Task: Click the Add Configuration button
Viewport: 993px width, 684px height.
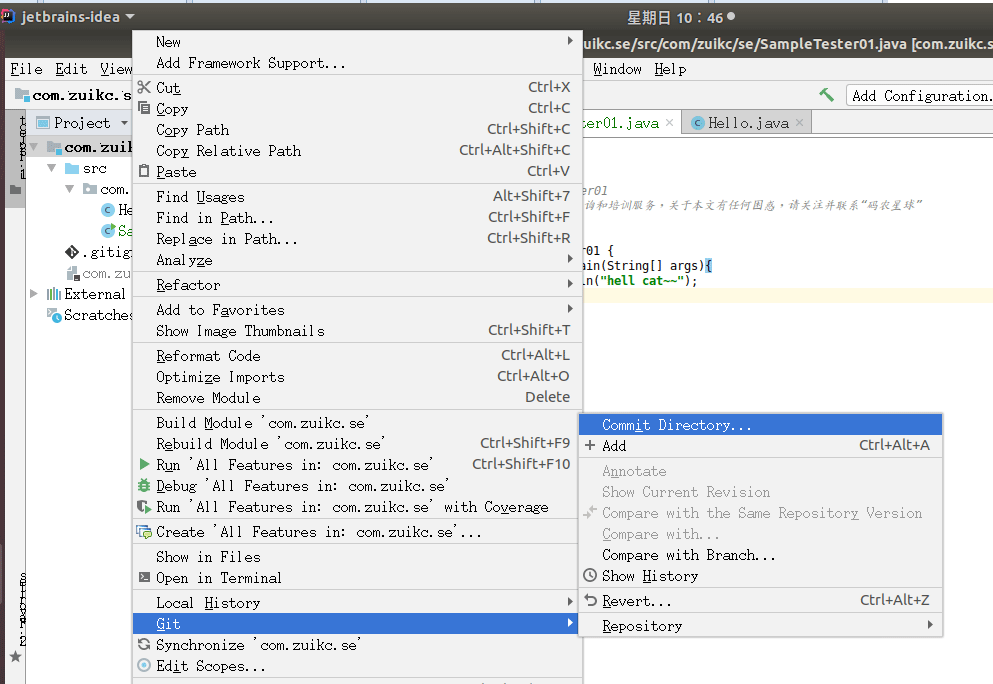Action: click(920, 95)
